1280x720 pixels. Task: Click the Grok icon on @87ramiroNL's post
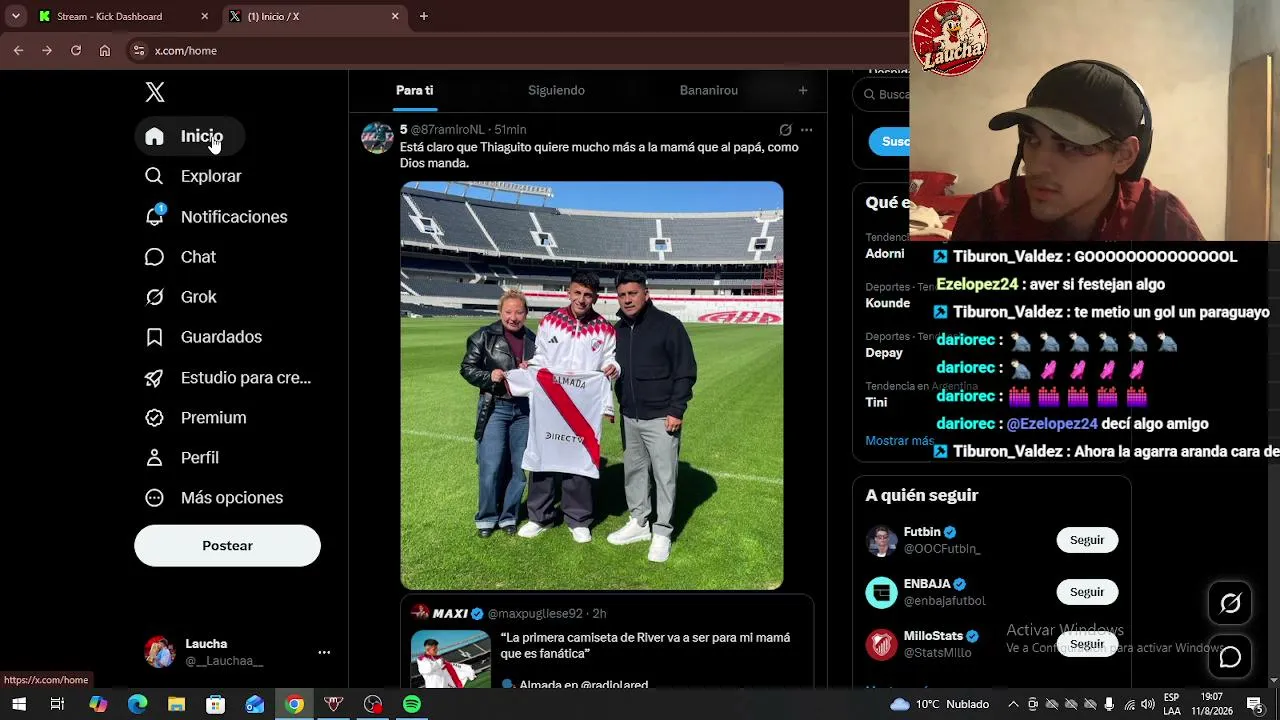tap(785, 130)
